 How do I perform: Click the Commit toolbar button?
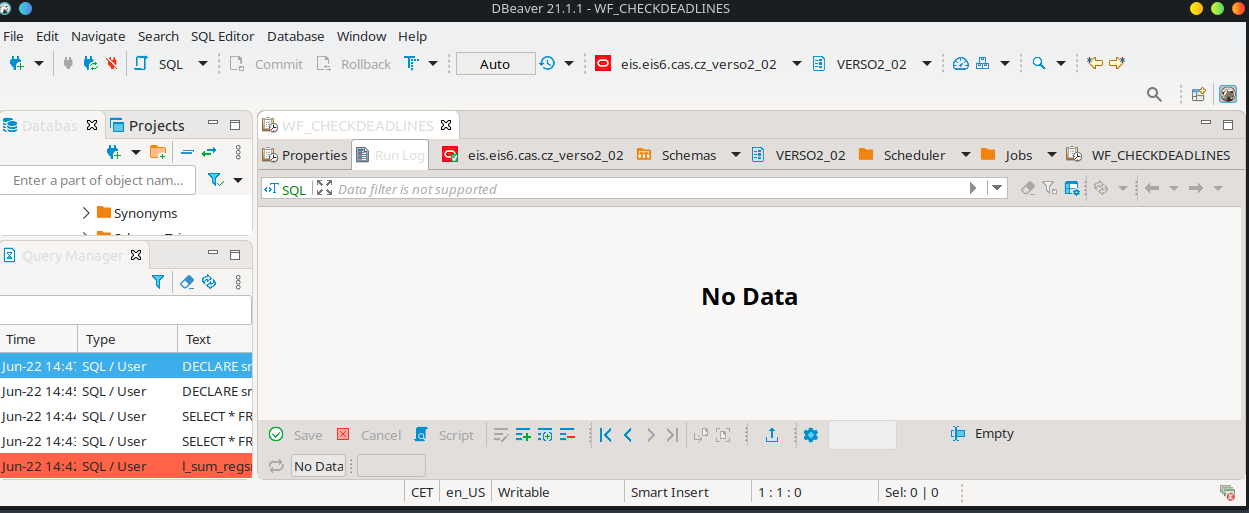267,64
